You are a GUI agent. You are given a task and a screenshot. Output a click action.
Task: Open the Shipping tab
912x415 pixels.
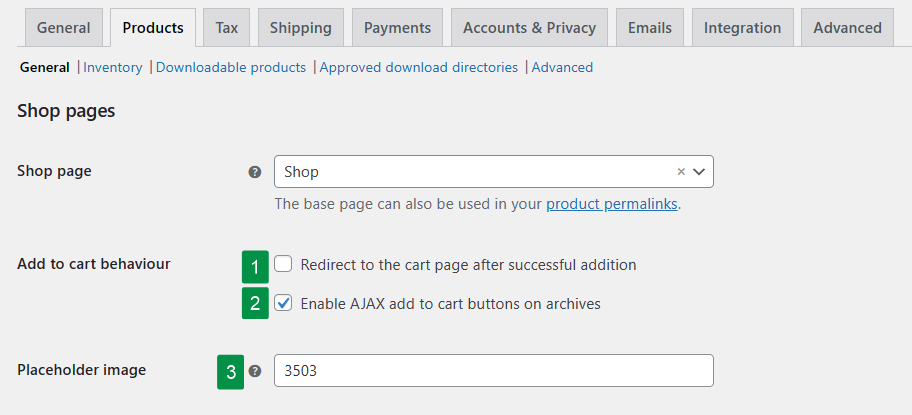pos(301,27)
